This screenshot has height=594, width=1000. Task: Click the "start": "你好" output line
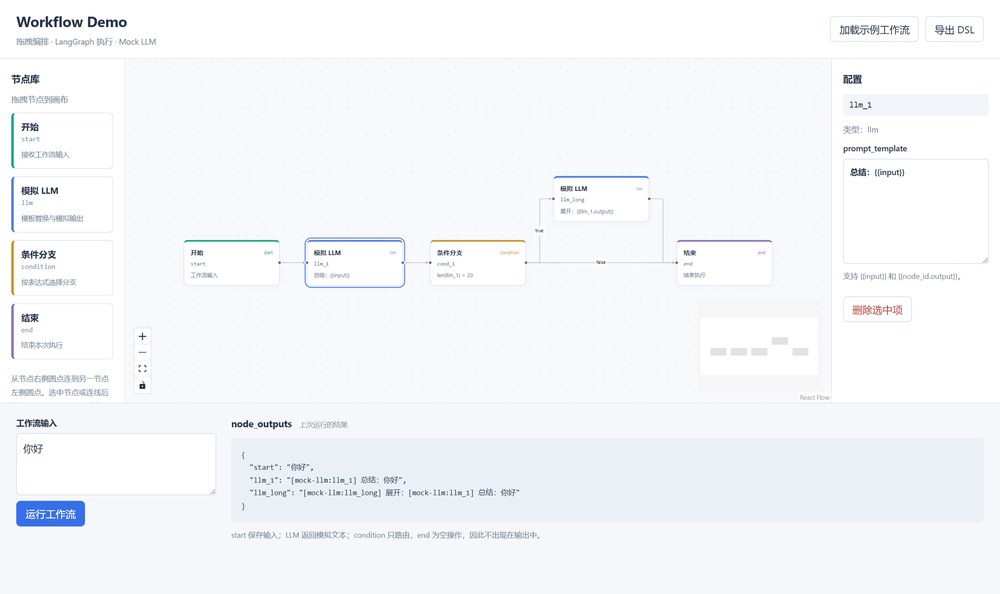[281, 467]
